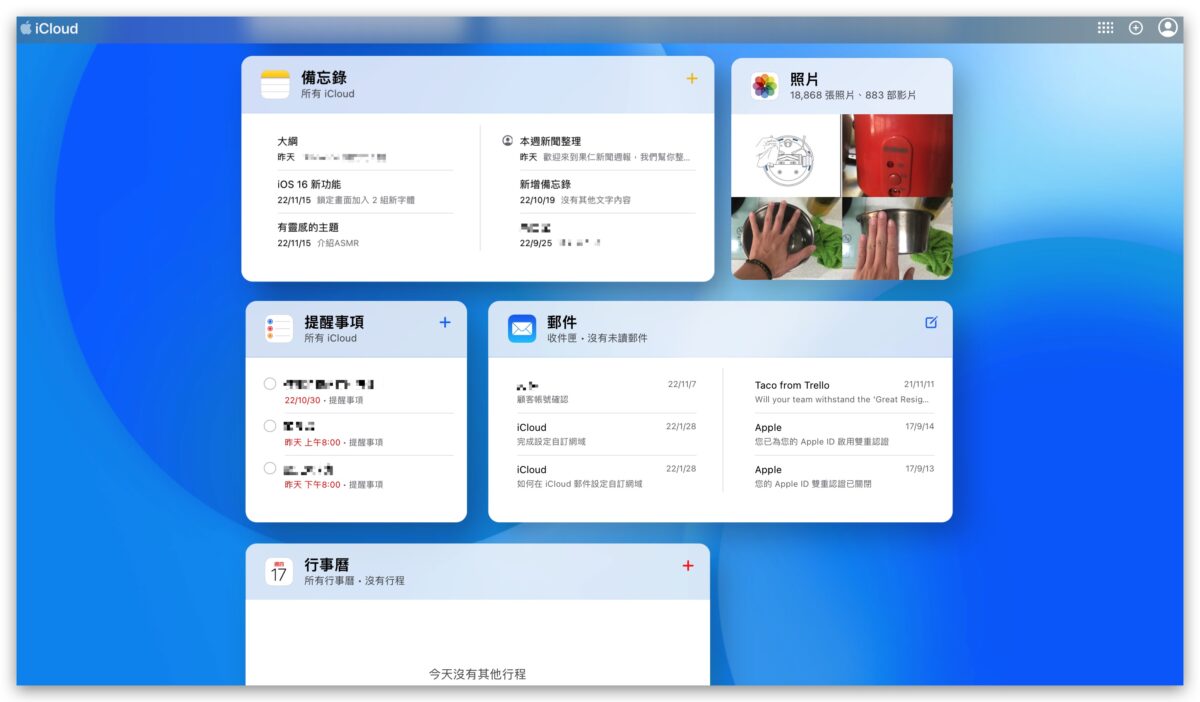Viewport: 1200px width, 702px height.
Task: Open the robot vacuum drawing photo
Action: (x=785, y=155)
